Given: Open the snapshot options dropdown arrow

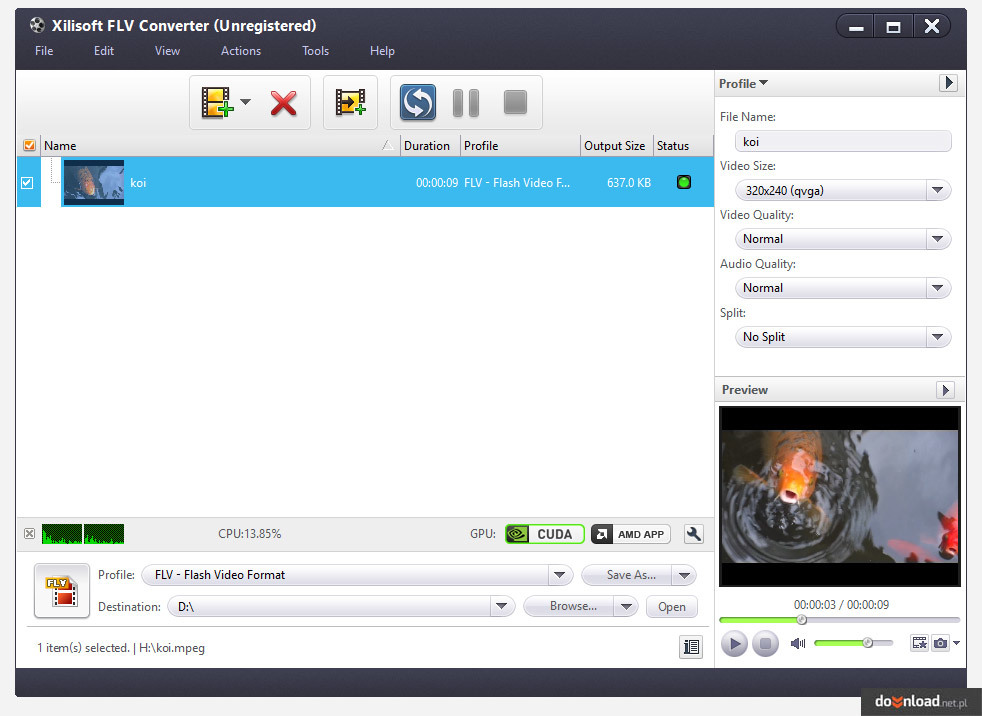Looking at the screenshot, I should [x=956, y=643].
